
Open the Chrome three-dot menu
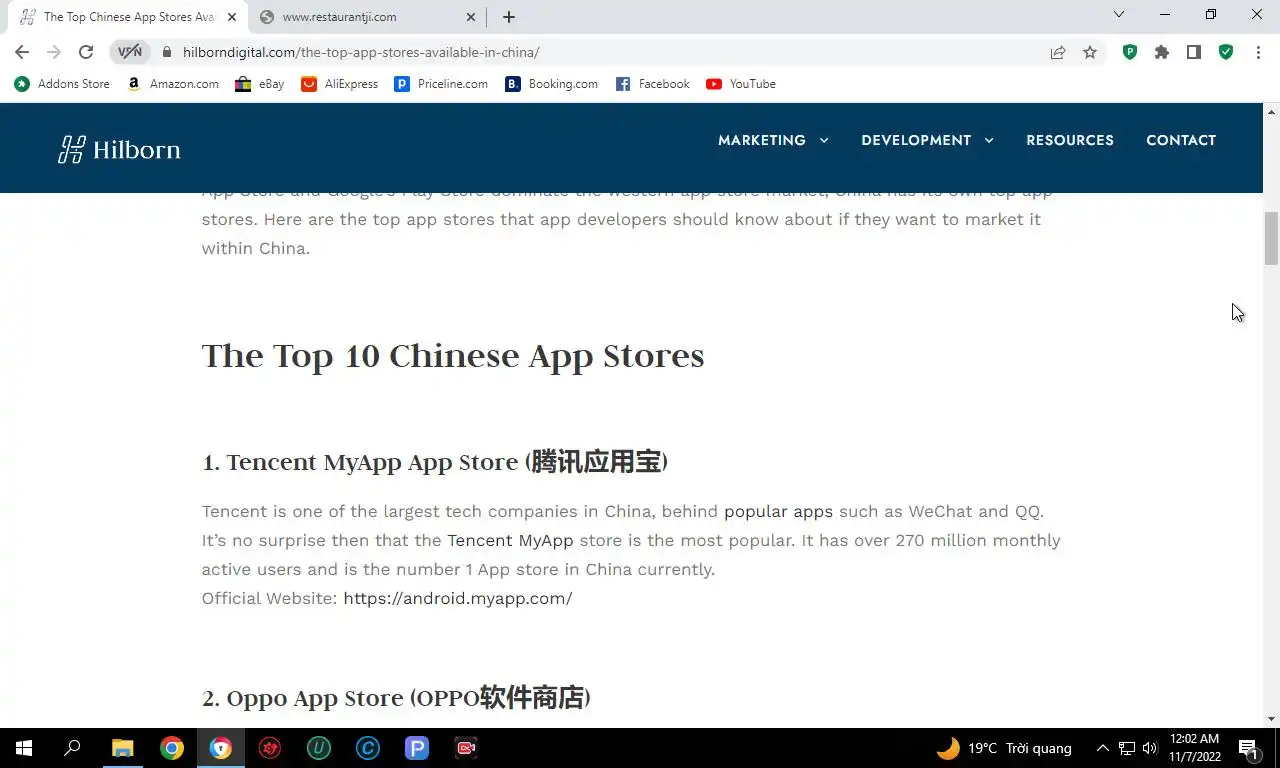point(1258,52)
